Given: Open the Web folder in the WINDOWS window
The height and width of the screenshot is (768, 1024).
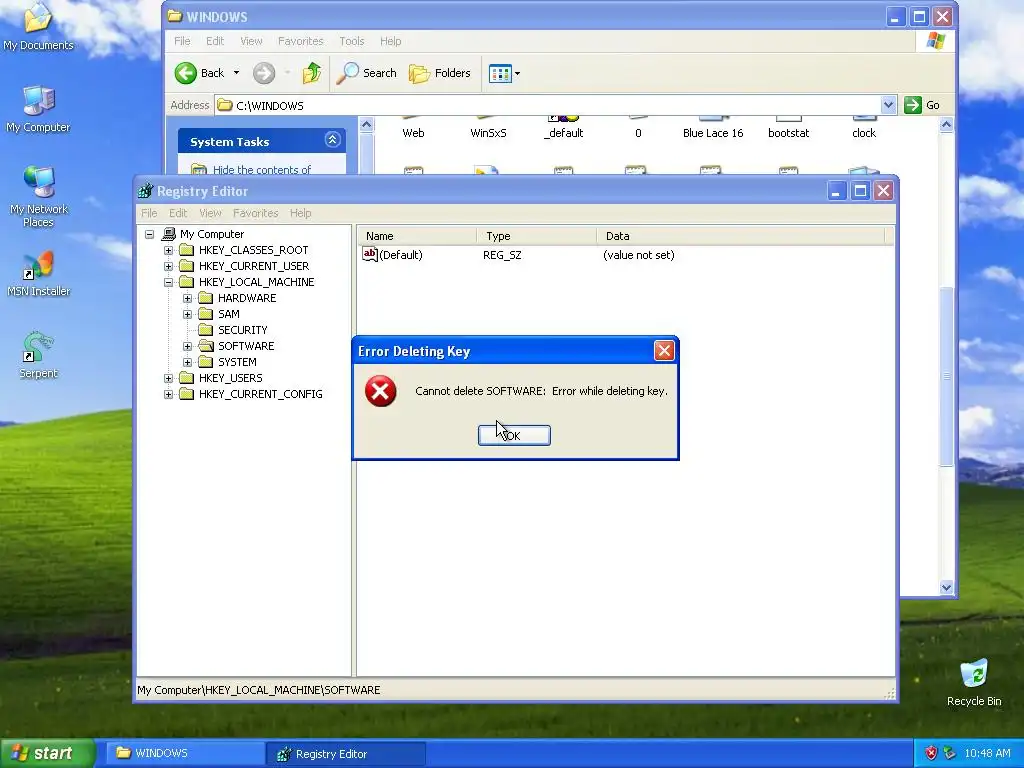Looking at the screenshot, I should 413,133.
